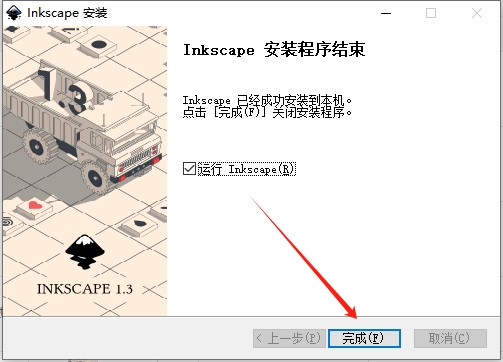The width and height of the screenshot is (503, 362).
Task: Close the Inkscape 安装 window
Action: pyautogui.click(x=477, y=13)
